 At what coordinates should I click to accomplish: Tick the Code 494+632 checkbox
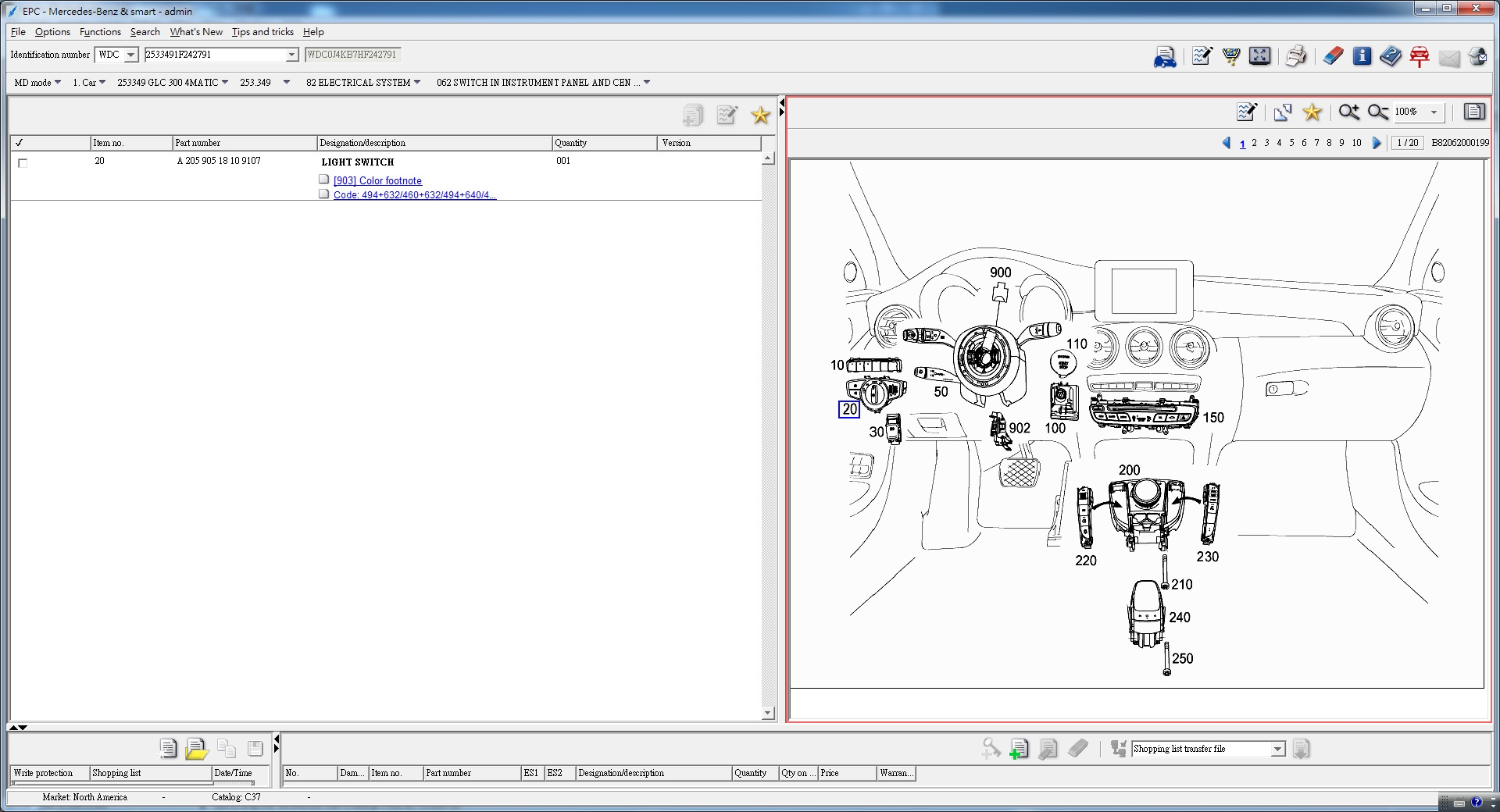(x=323, y=194)
